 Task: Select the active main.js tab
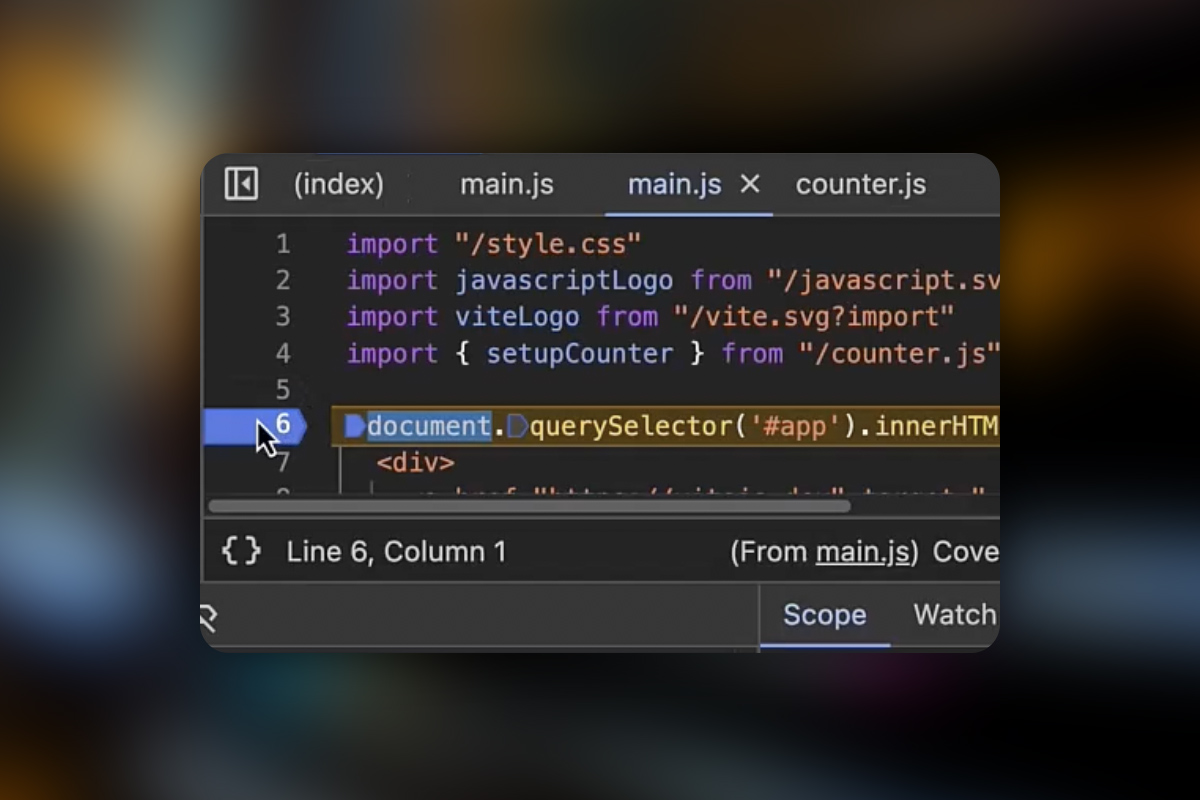[674, 184]
